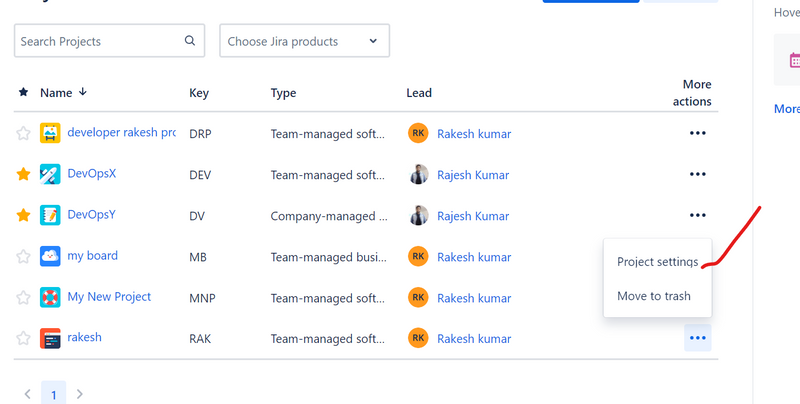
Task: Click the search magnifier icon
Action: point(190,41)
